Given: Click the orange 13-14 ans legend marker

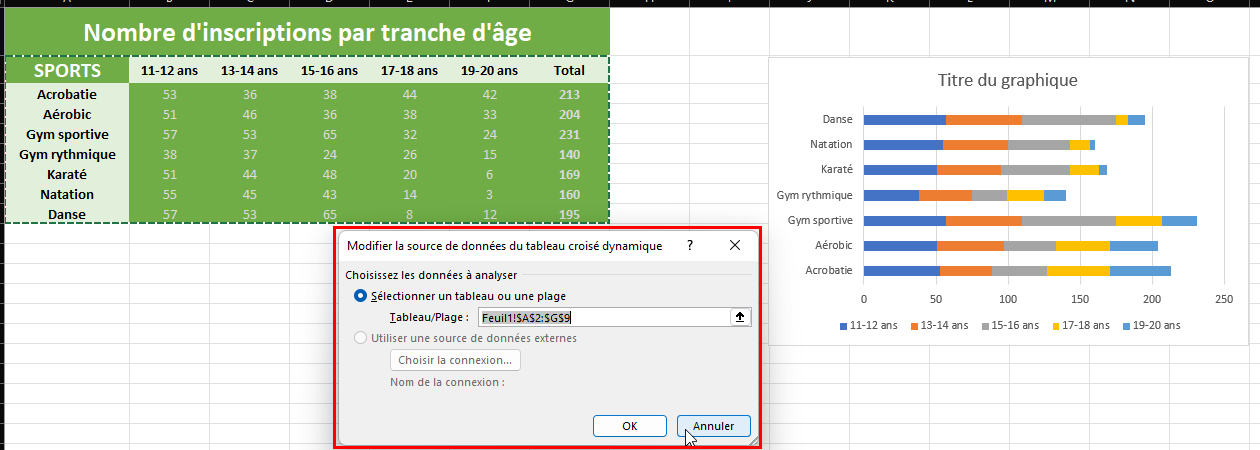Looking at the screenshot, I should click(x=916, y=326).
